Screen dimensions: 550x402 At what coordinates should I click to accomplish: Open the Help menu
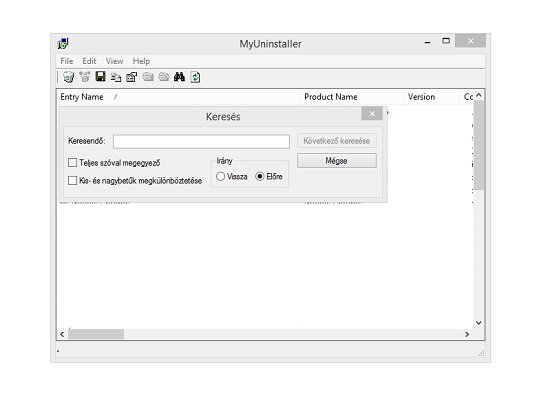point(141,61)
